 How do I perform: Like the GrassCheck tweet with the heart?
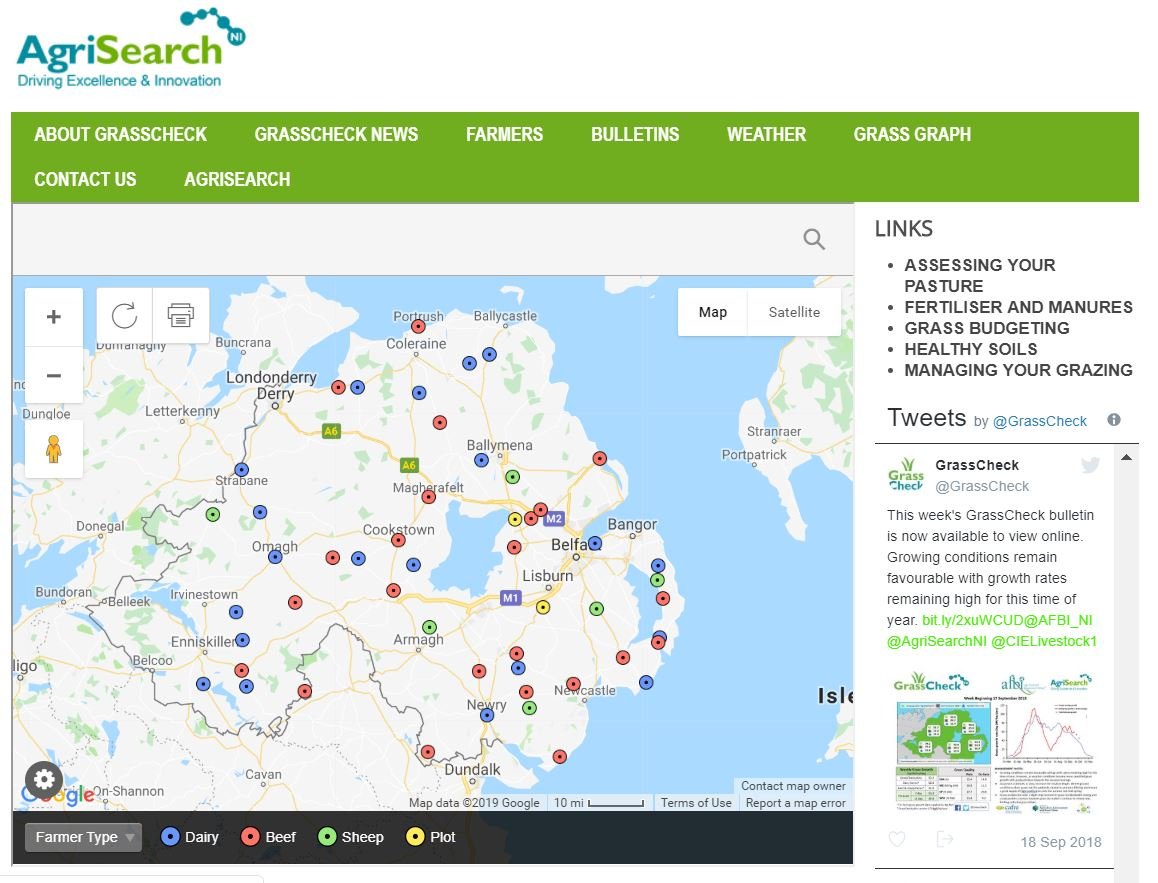897,841
